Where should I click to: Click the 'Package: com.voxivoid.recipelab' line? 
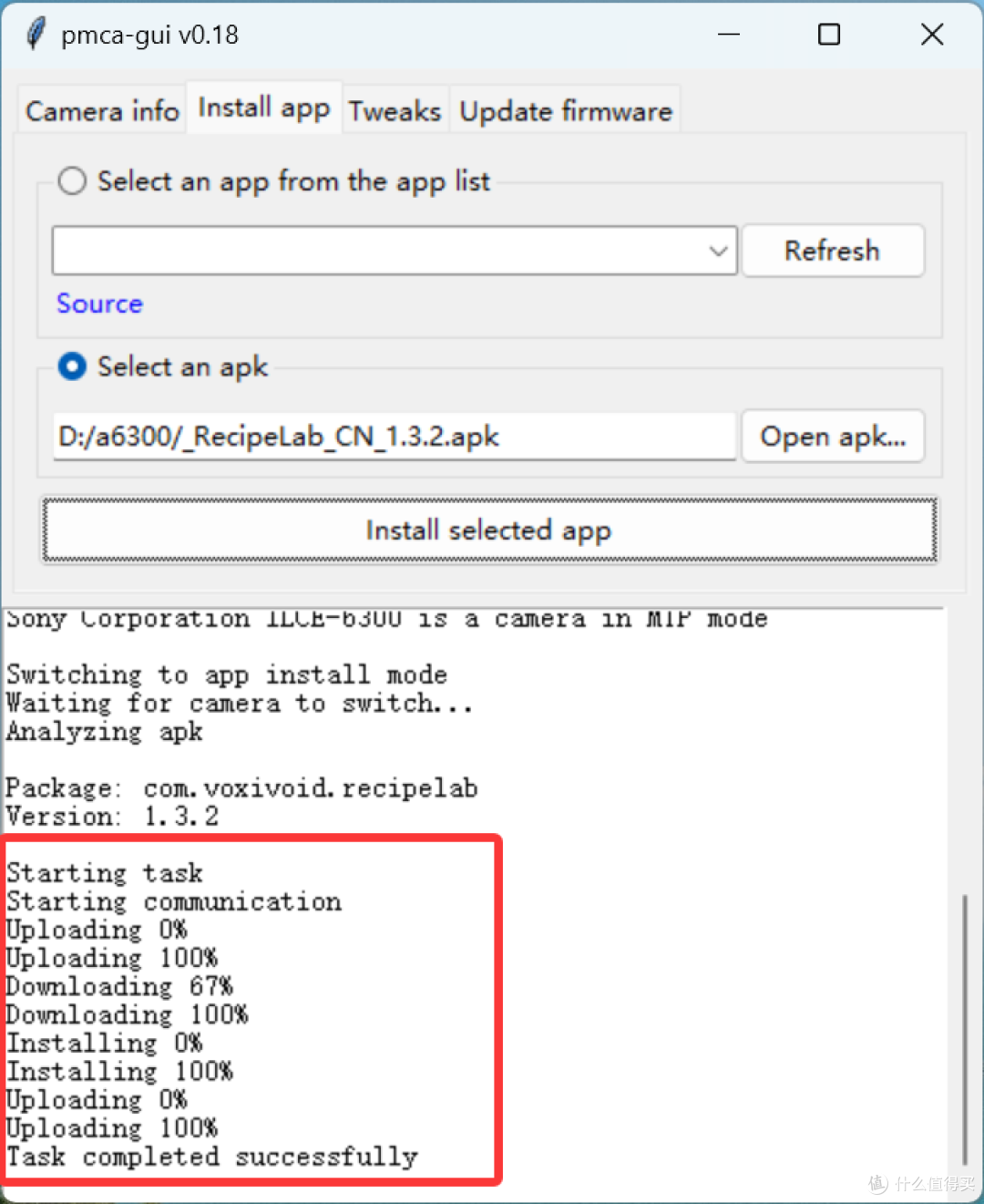241,787
